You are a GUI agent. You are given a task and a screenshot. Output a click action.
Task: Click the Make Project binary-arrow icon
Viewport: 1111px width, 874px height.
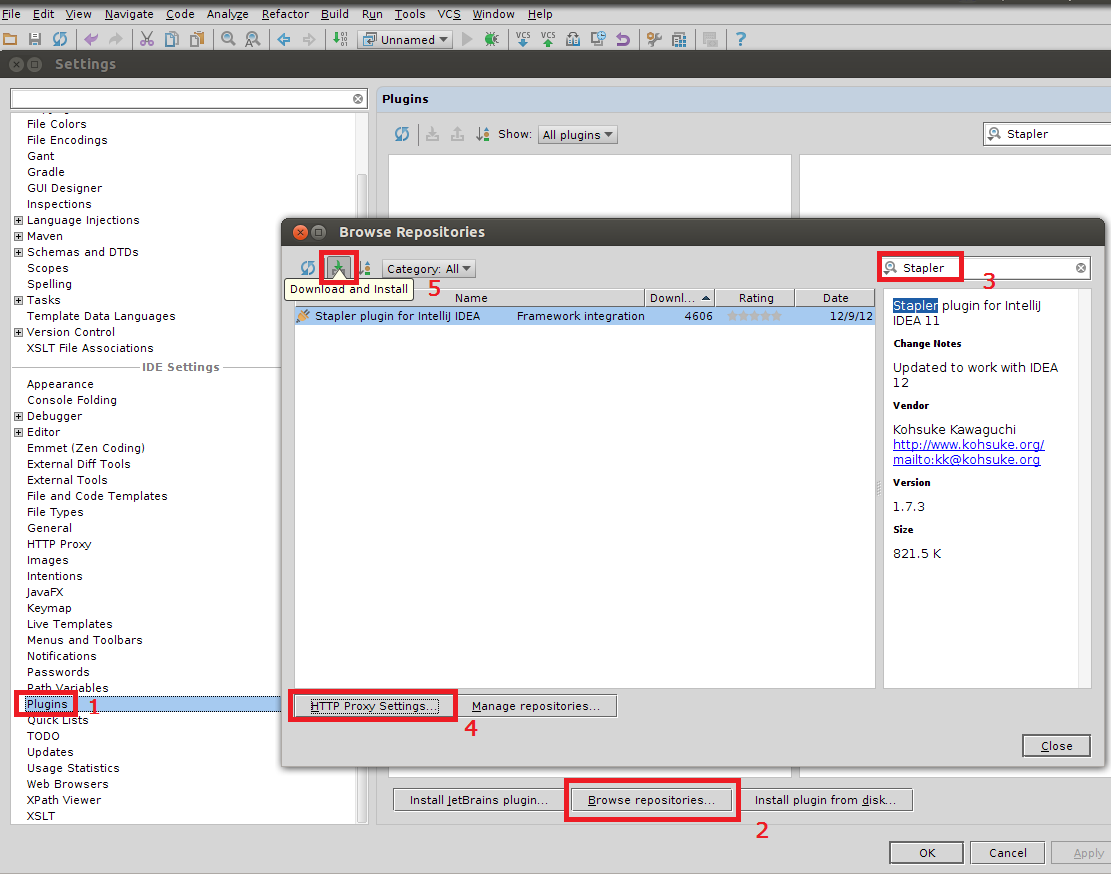point(340,40)
